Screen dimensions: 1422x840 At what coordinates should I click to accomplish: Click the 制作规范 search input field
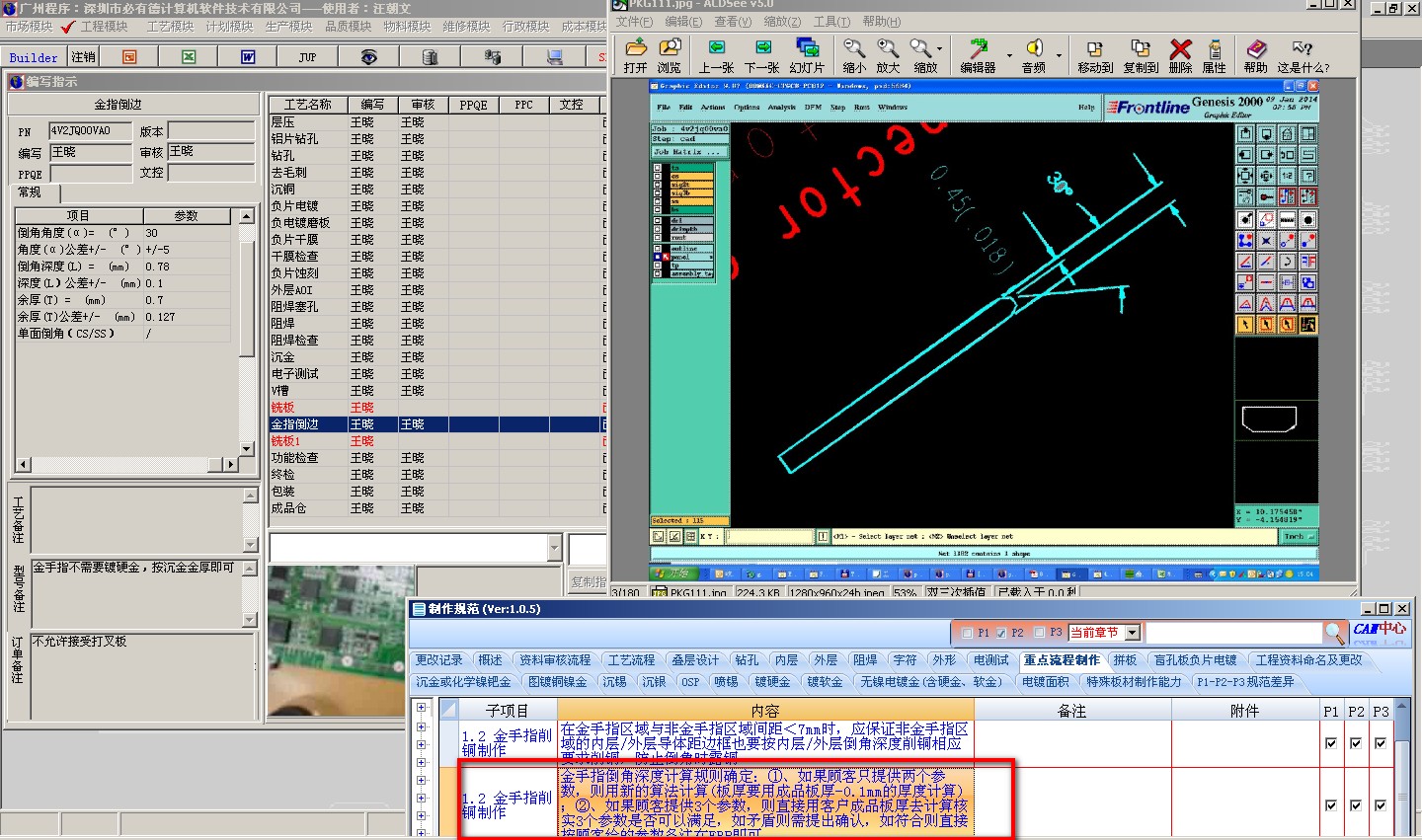(1232, 633)
